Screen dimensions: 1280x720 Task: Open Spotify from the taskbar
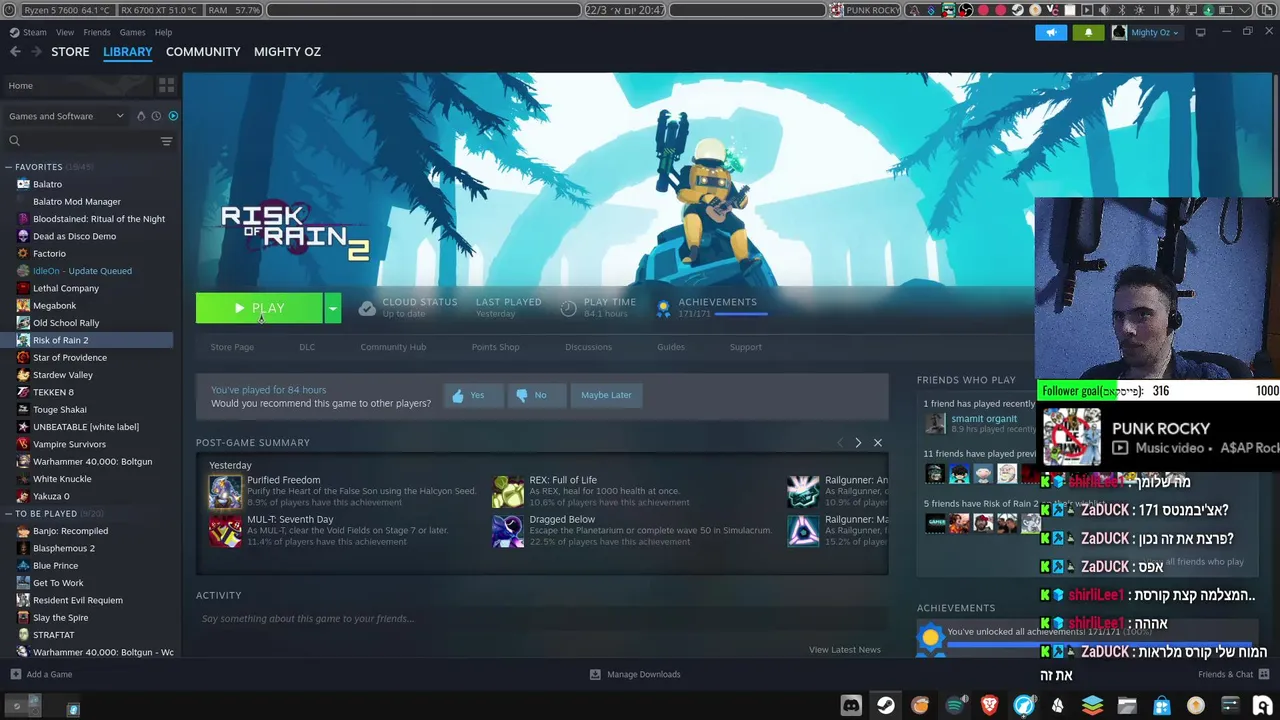point(955,706)
